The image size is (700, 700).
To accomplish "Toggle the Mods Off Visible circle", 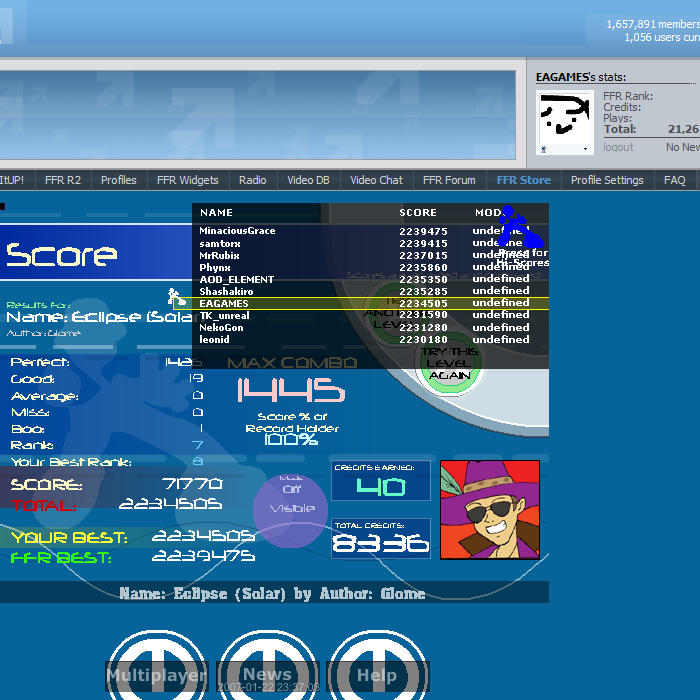I will (290, 508).
